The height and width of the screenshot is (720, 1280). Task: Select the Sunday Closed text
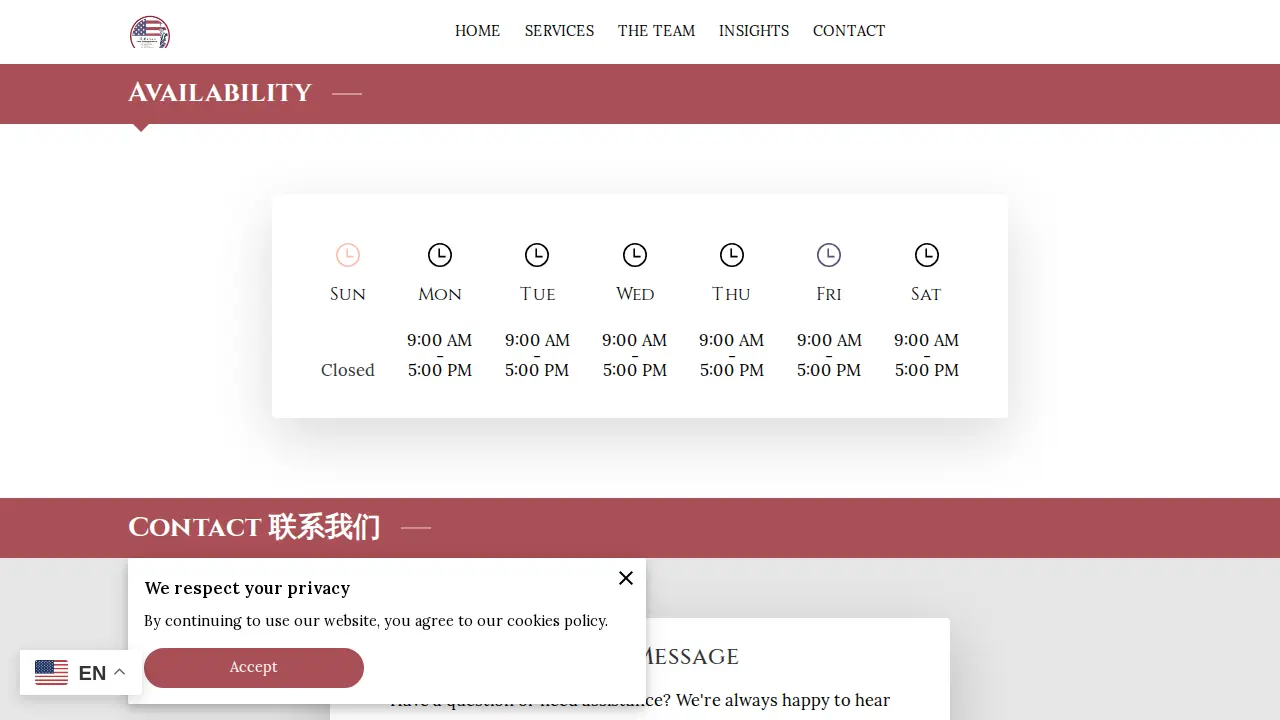click(x=348, y=370)
